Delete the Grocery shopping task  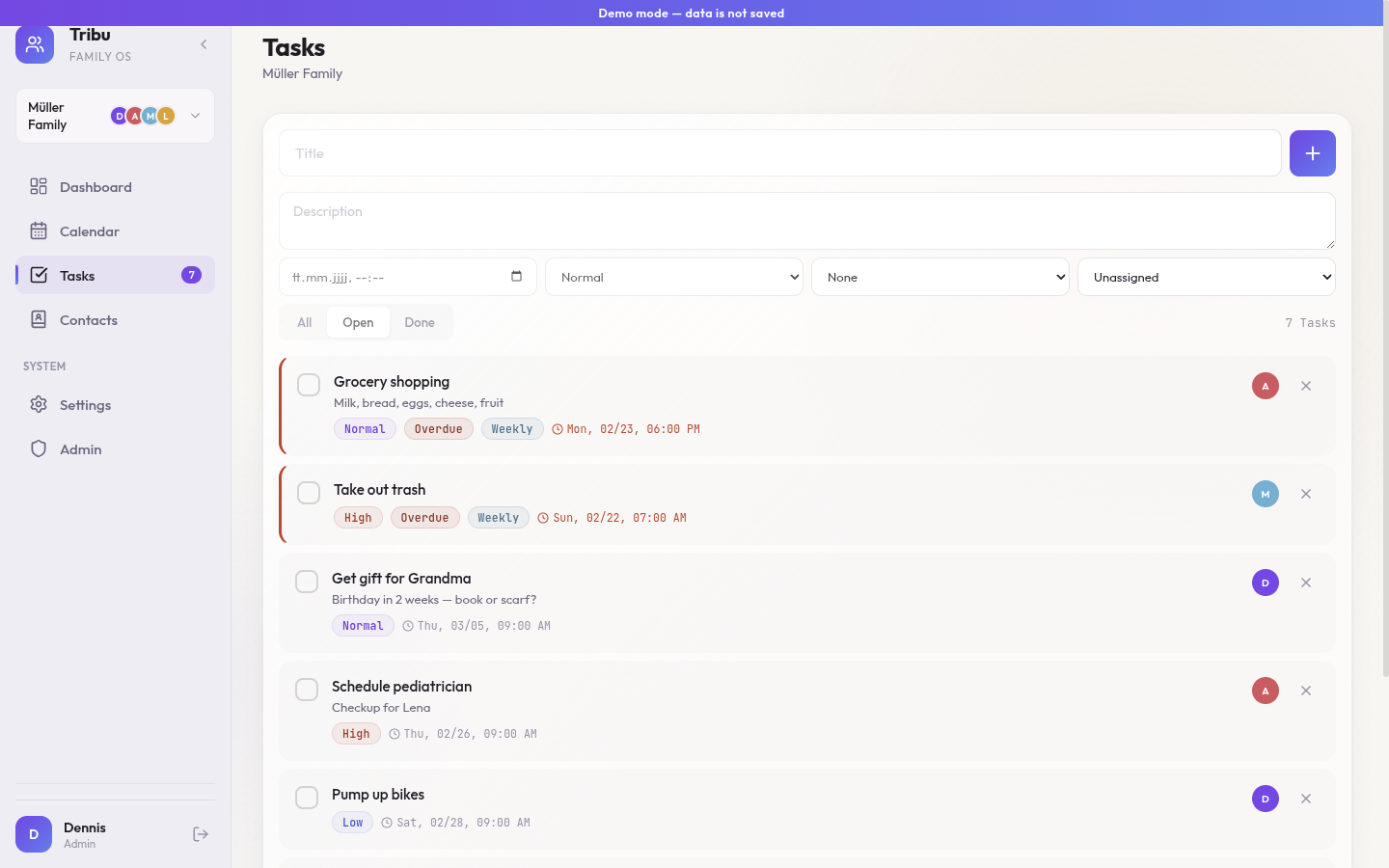pyautogui.click(x=1306, y=386)
